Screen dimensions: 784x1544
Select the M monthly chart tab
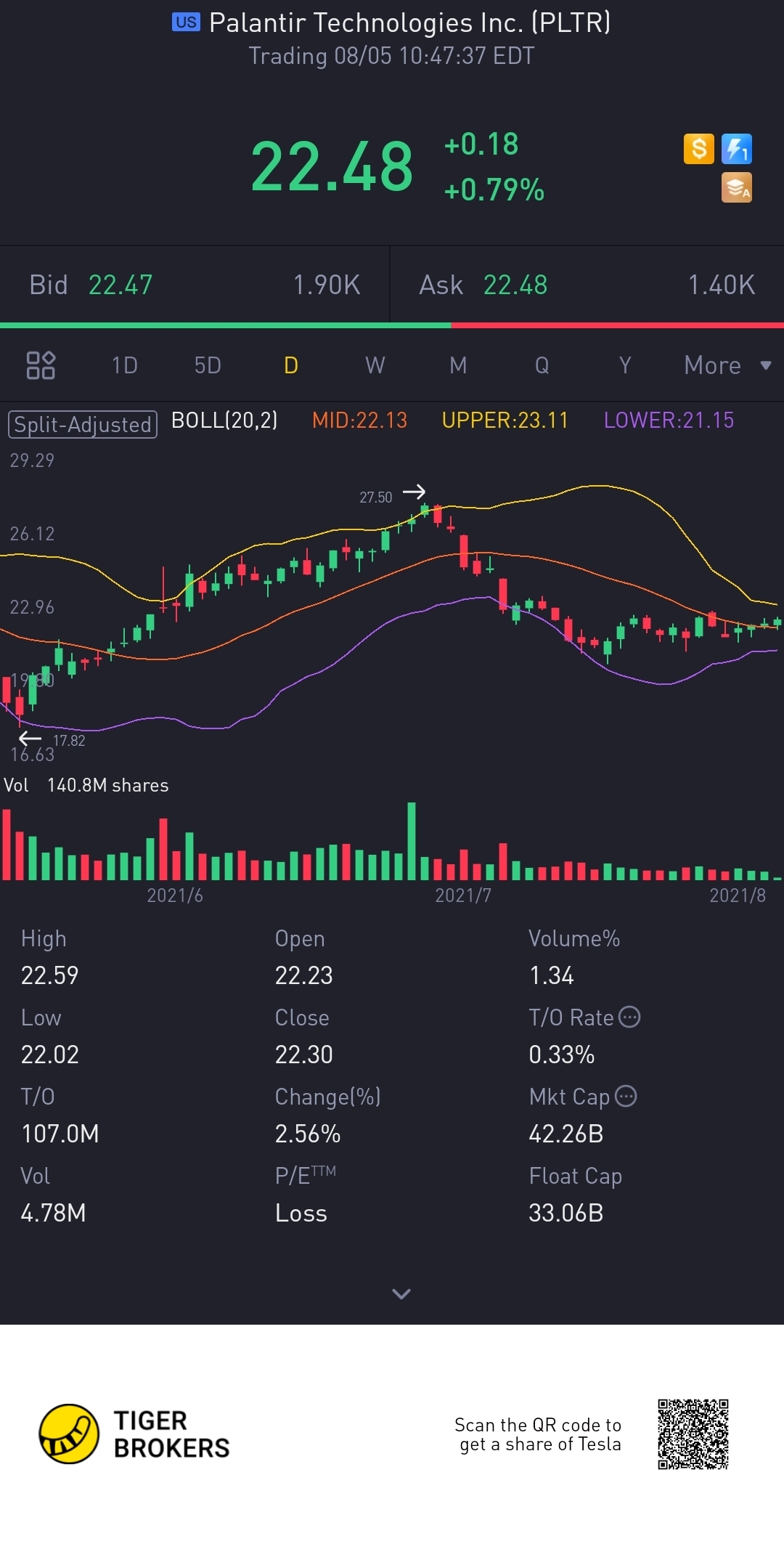pos(458,365)
